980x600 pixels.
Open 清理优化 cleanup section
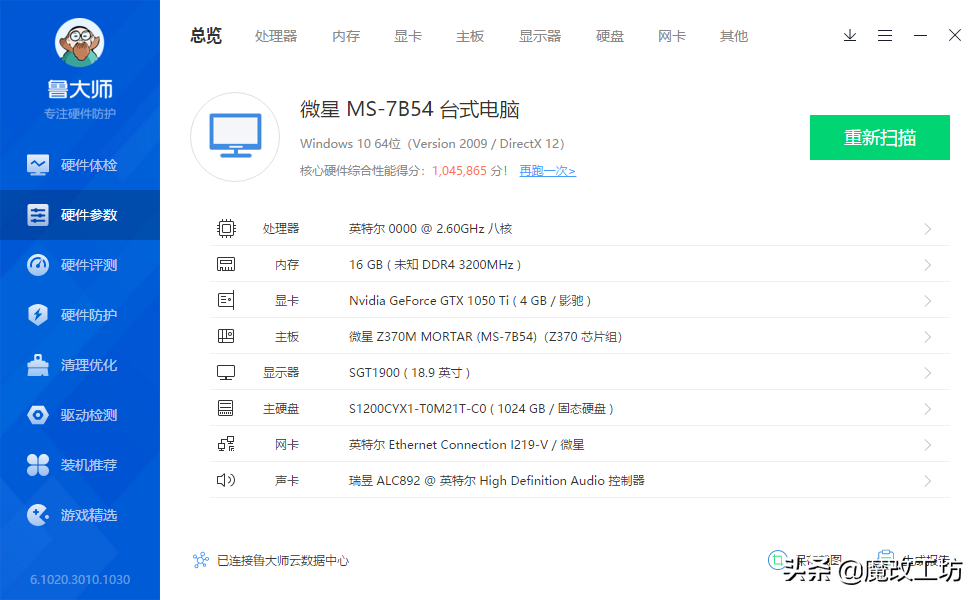[80, 365]
